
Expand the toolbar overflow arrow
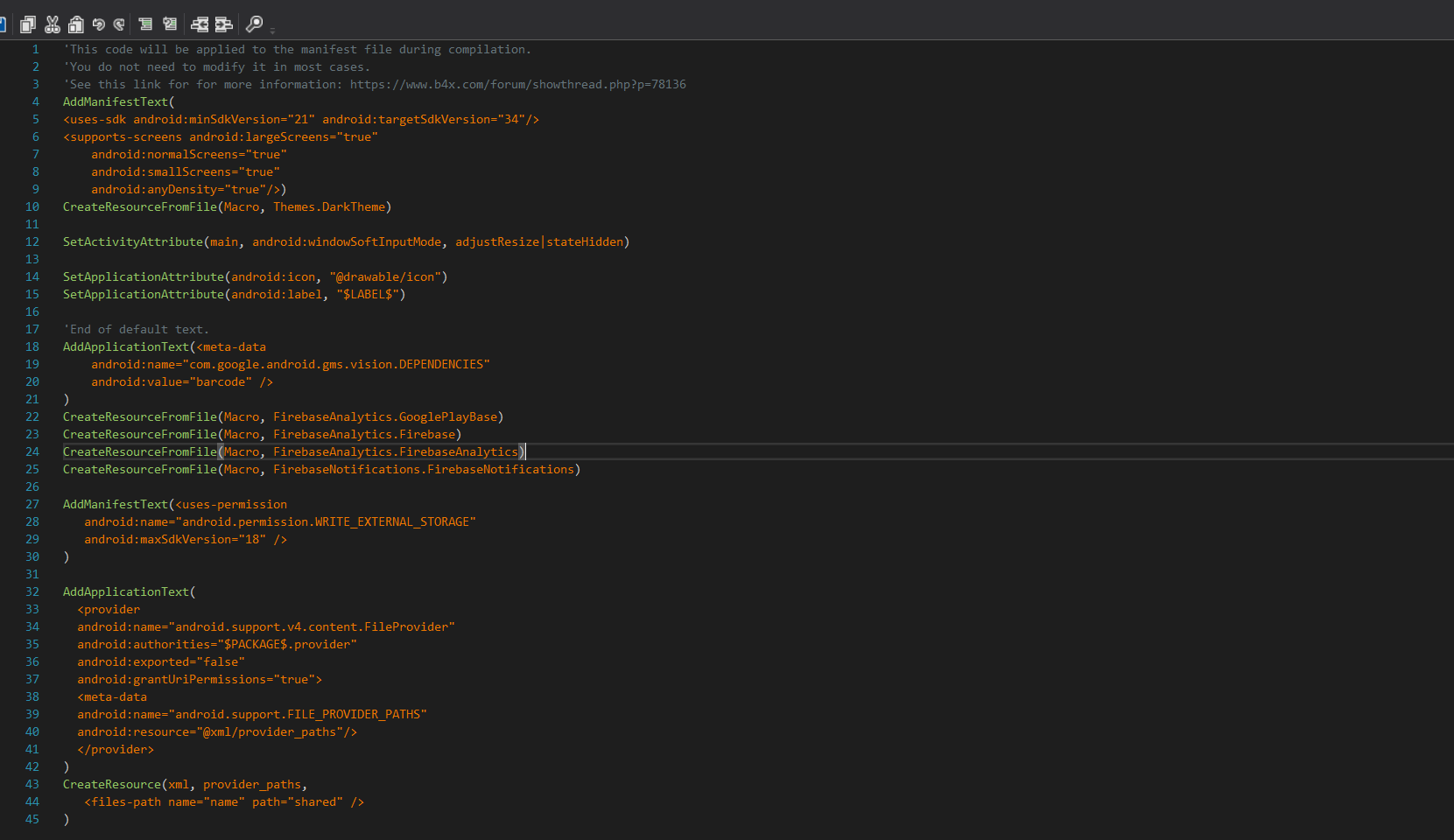pos(272,31)
